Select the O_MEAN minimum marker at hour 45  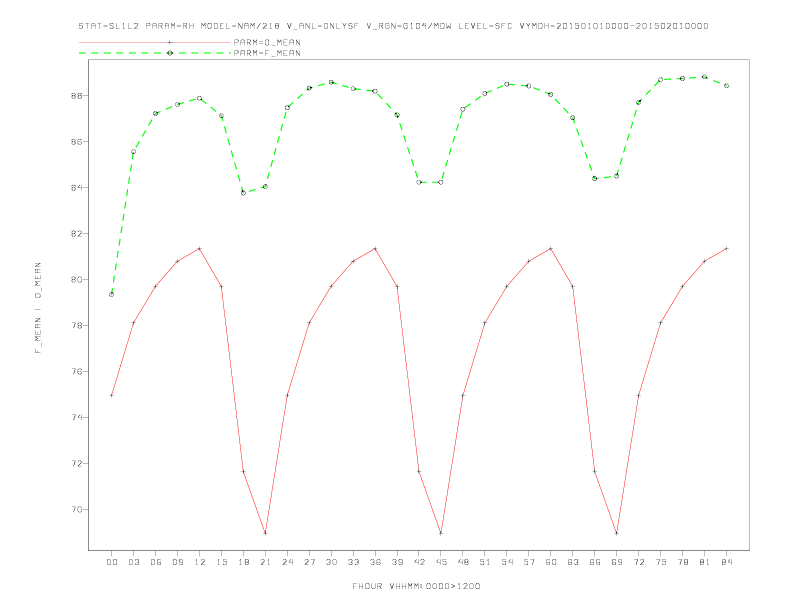pyautogui.click(x=441, y=533)
